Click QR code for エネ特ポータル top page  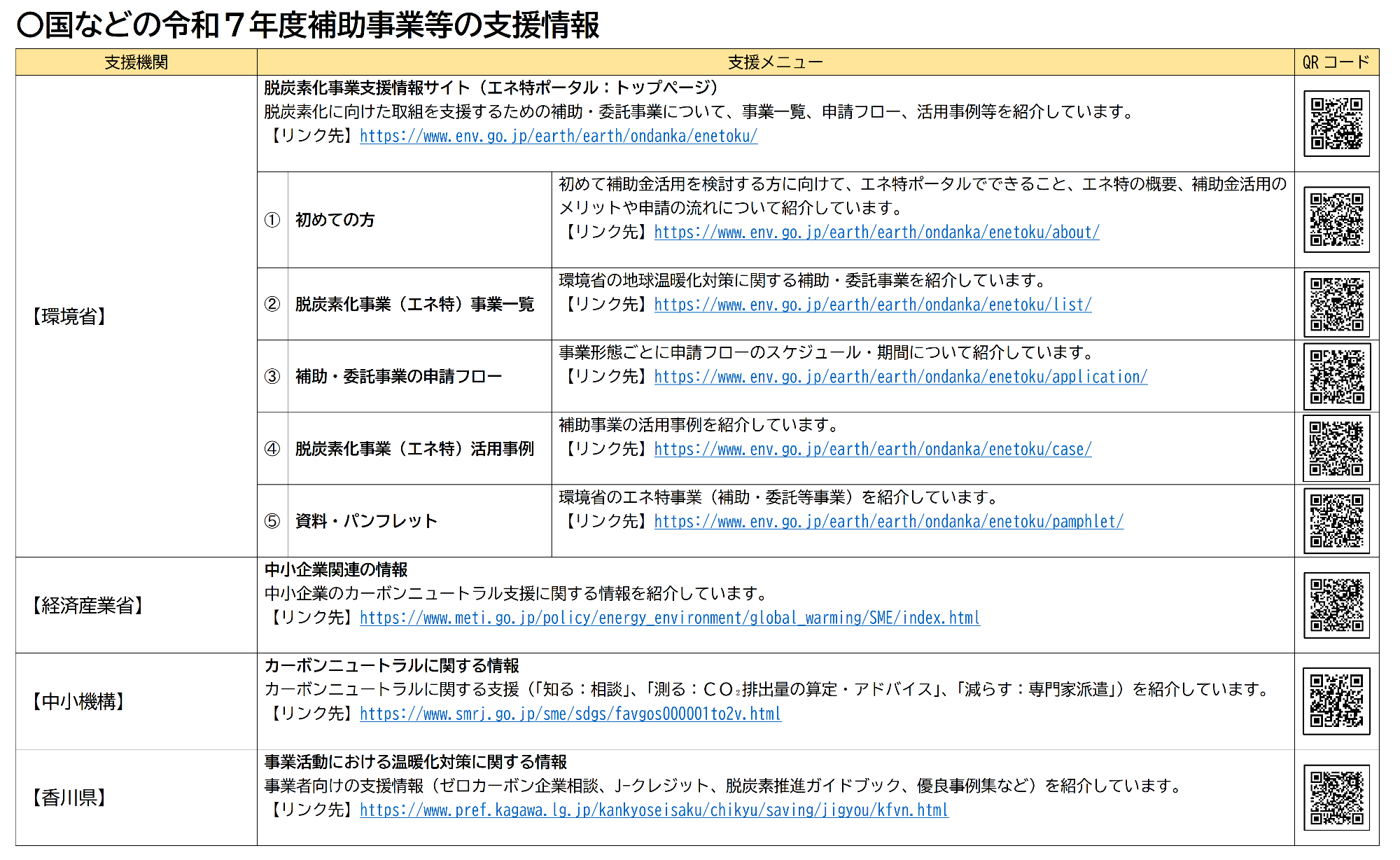pos(1336,124)
